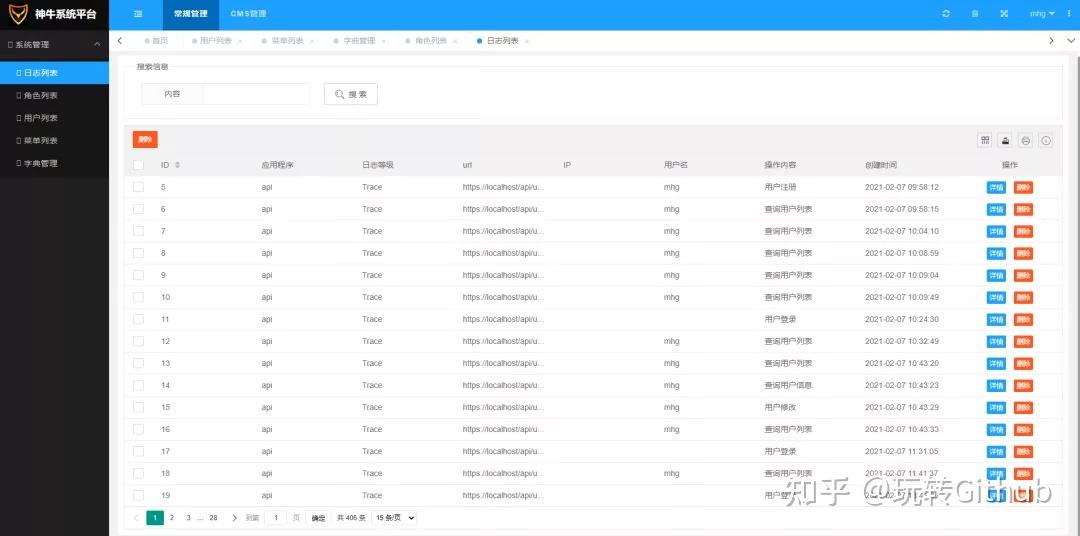
Task: Click the 用户注册 operation cell
Action: coord(780,187)
